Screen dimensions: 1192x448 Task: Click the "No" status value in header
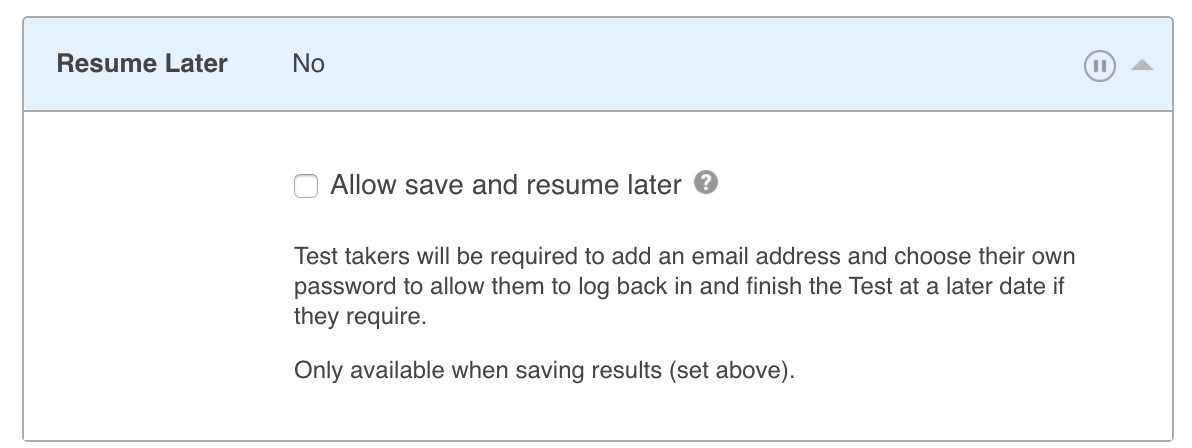pos(308,65)
